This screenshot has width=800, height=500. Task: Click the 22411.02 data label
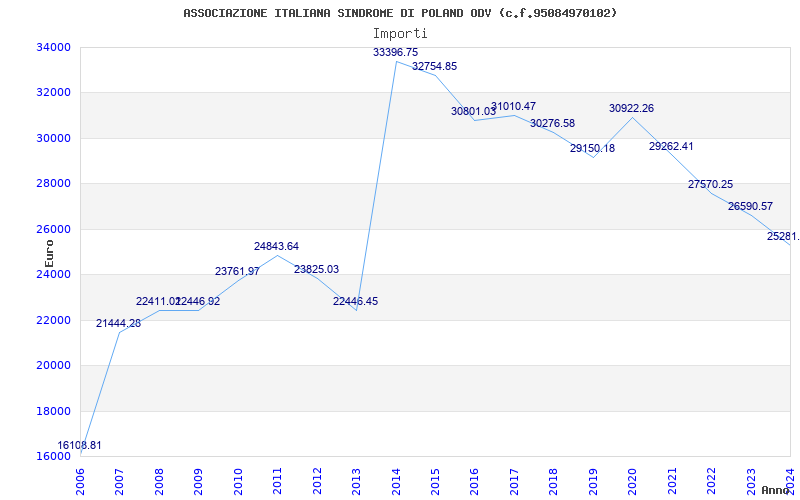[x=158, y=302]
